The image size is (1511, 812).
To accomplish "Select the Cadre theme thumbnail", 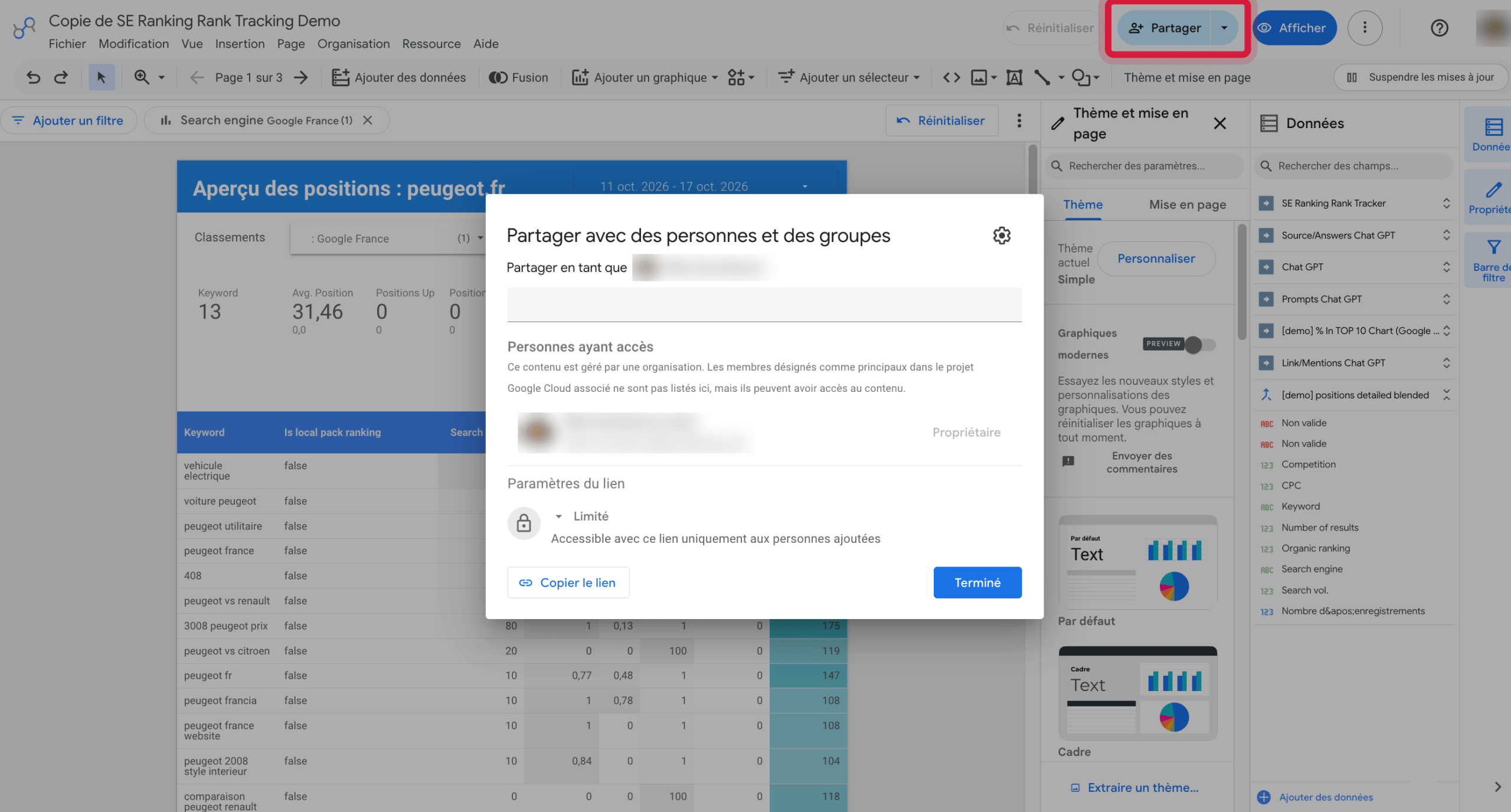I will (1137, 693).
